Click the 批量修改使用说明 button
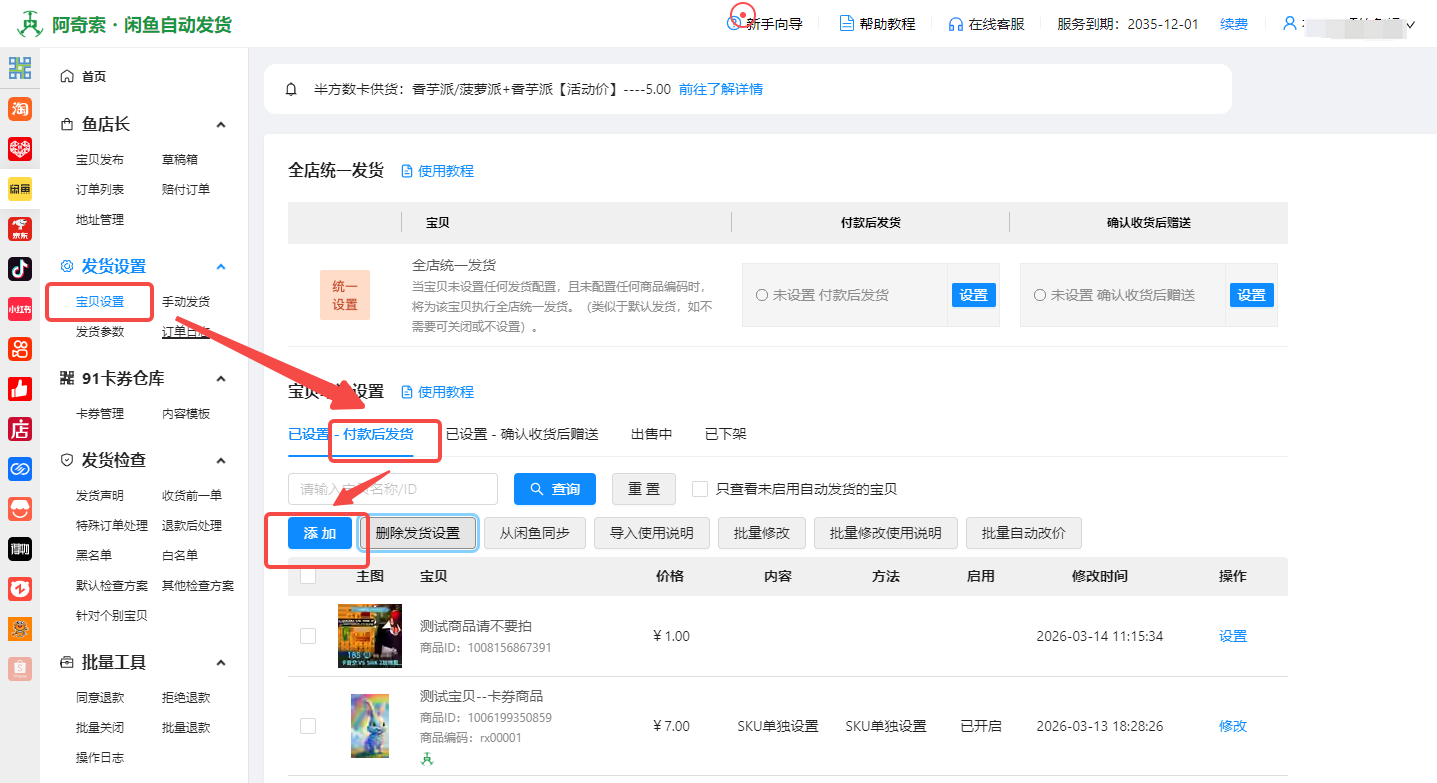1437x783 pixels. (885, 533)
